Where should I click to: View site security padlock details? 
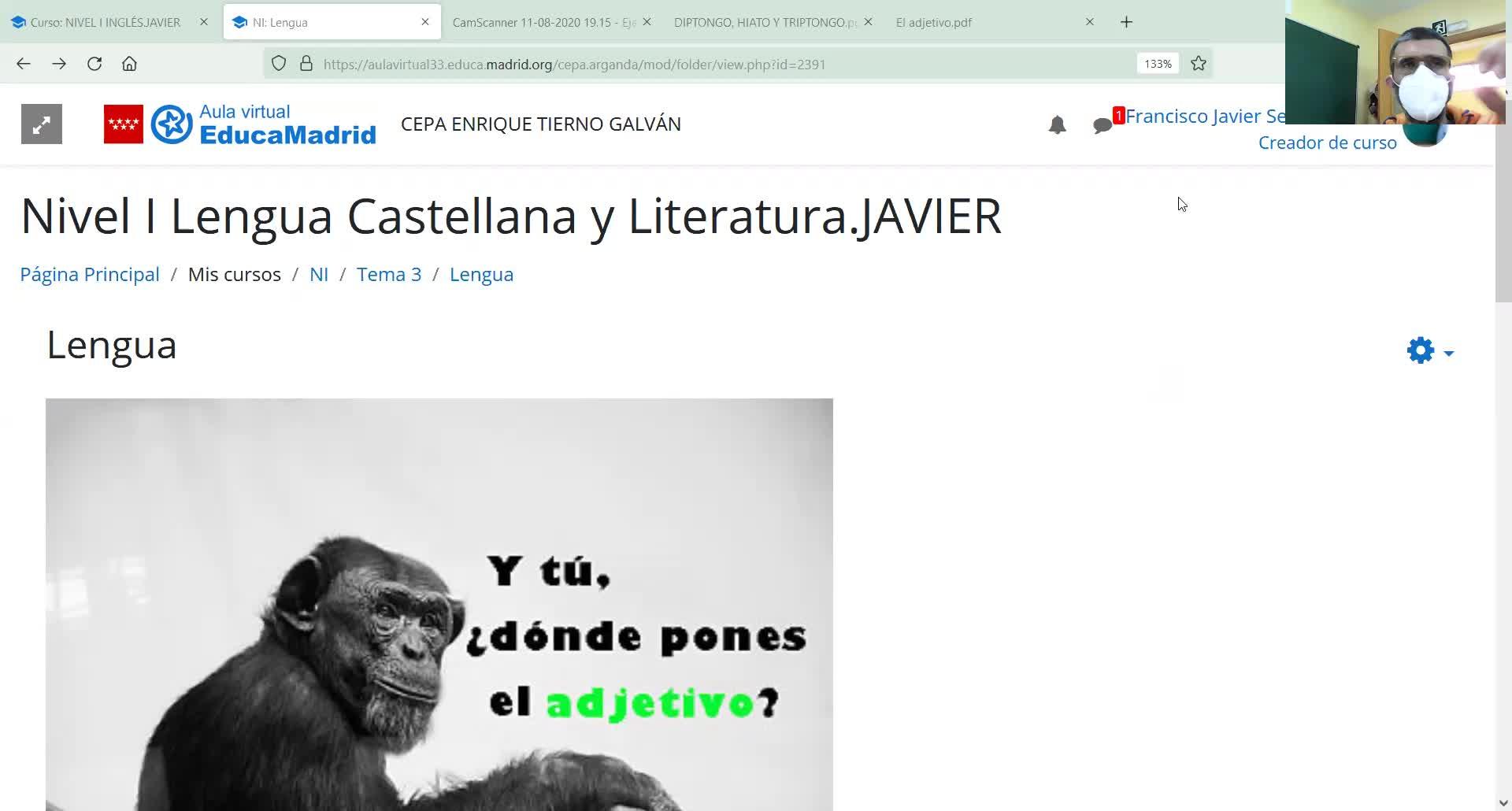[x=306, y=64]
